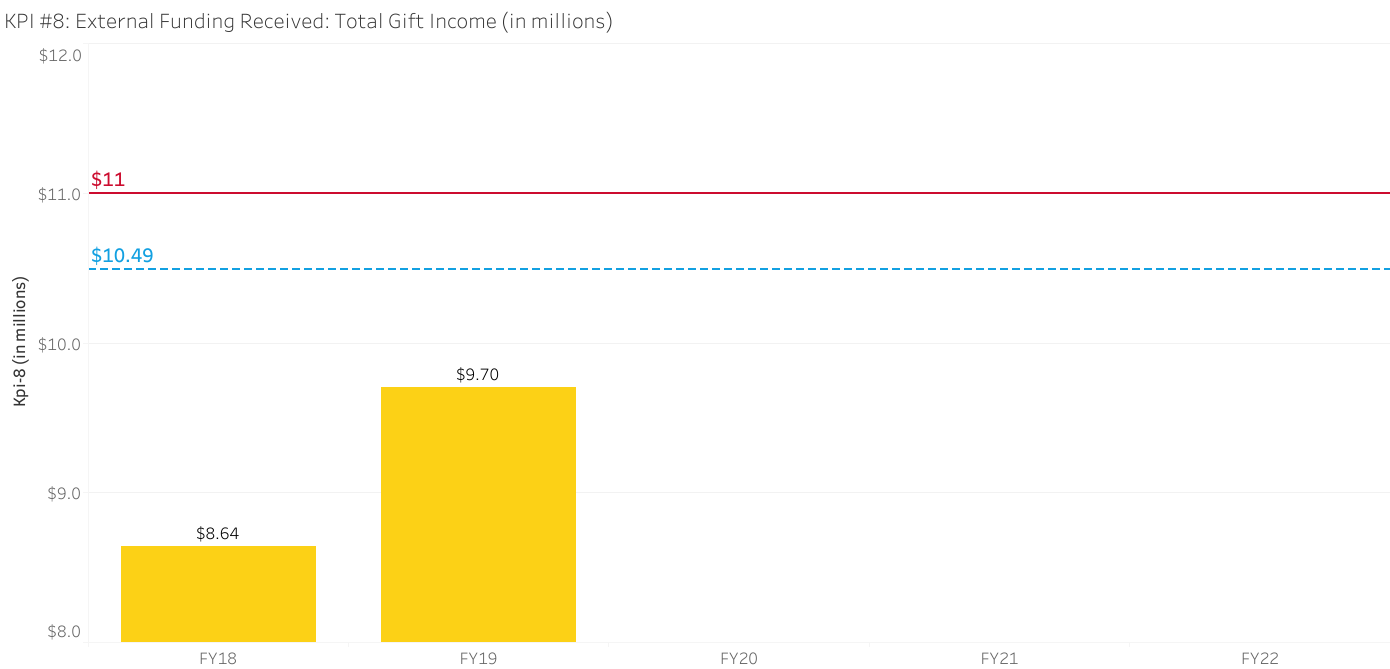
Task: Click the FY18 yellow bar
Action: (x=218, y=593)
